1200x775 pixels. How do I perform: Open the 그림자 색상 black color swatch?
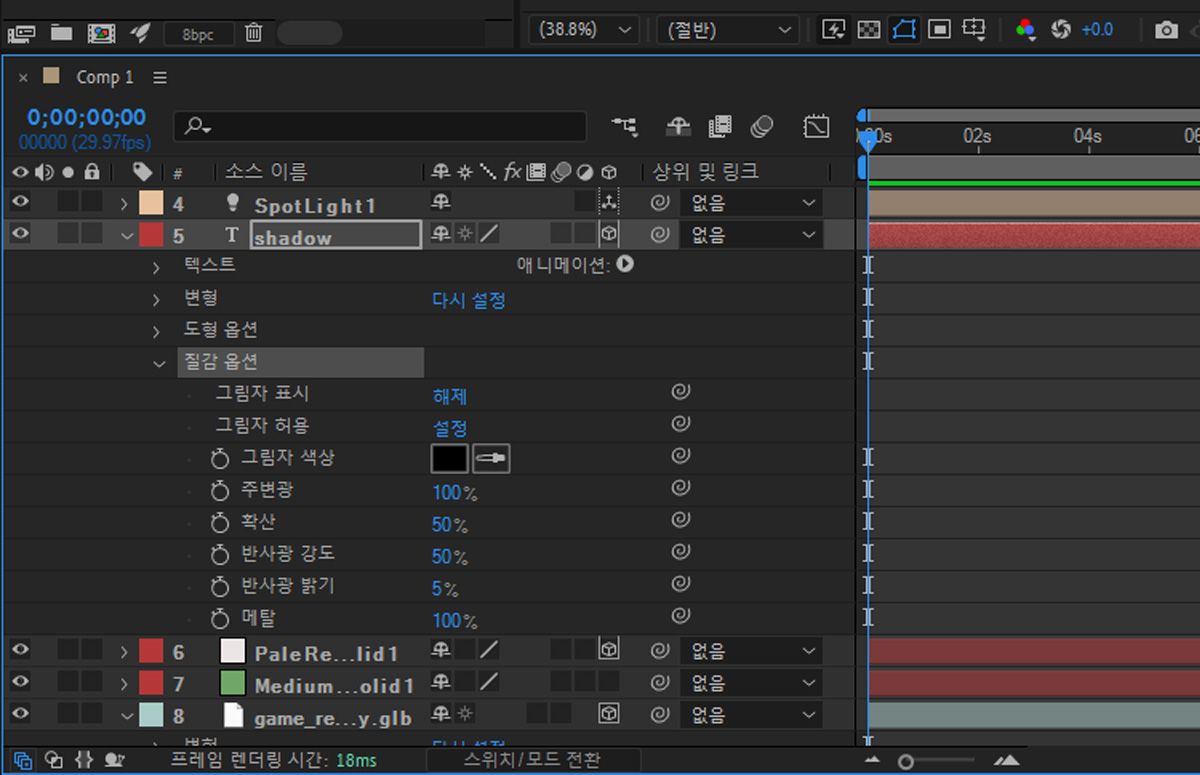pyautogui.click(x=449, y=459)
